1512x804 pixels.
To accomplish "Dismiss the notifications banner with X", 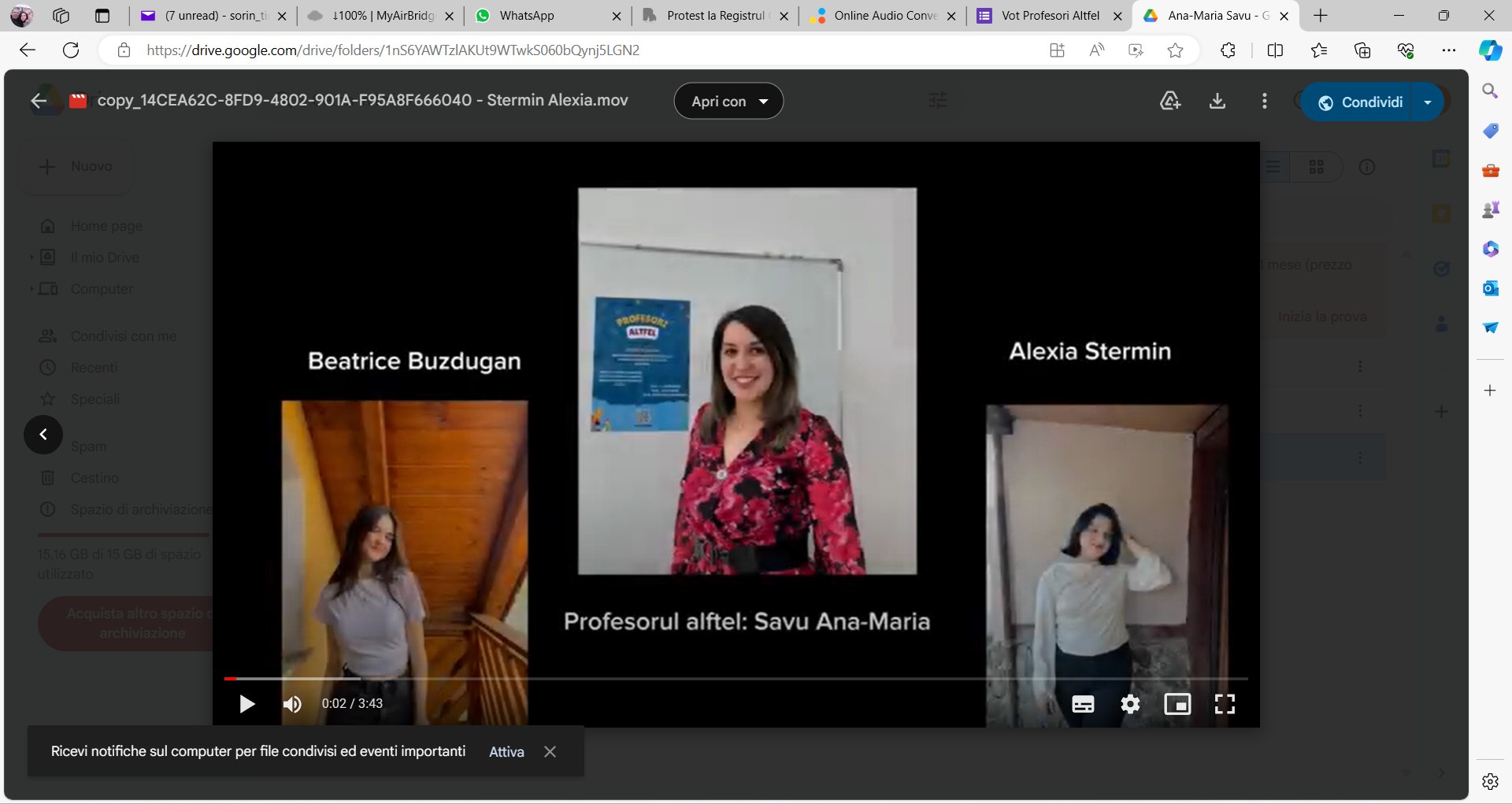I will click(x=550, y=751).
